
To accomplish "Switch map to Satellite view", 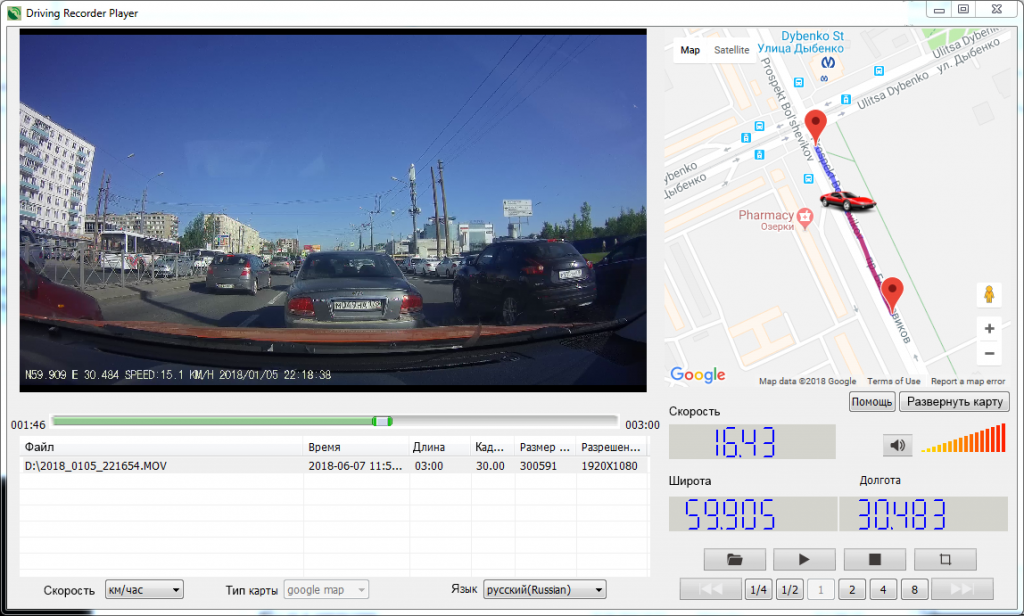I will [731, 49].
